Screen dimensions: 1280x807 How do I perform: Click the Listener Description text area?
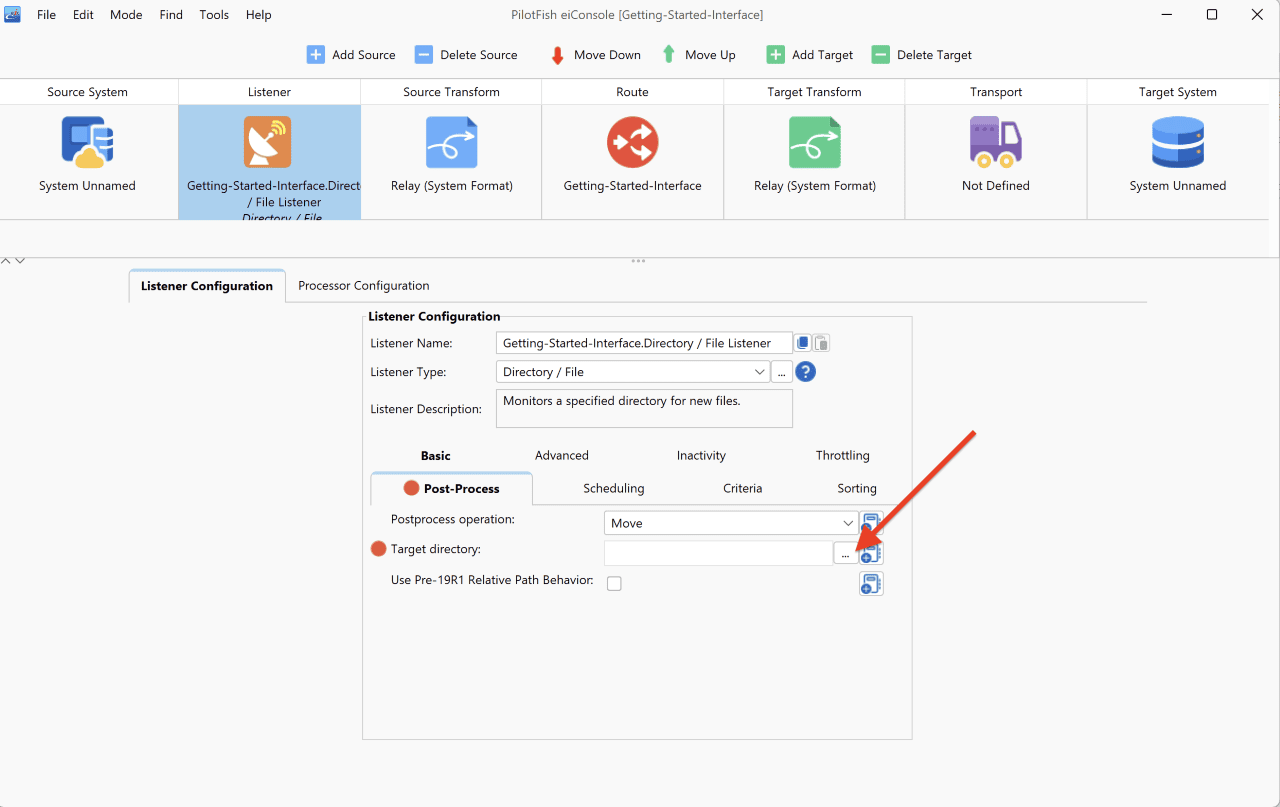(x=644, y=408)
